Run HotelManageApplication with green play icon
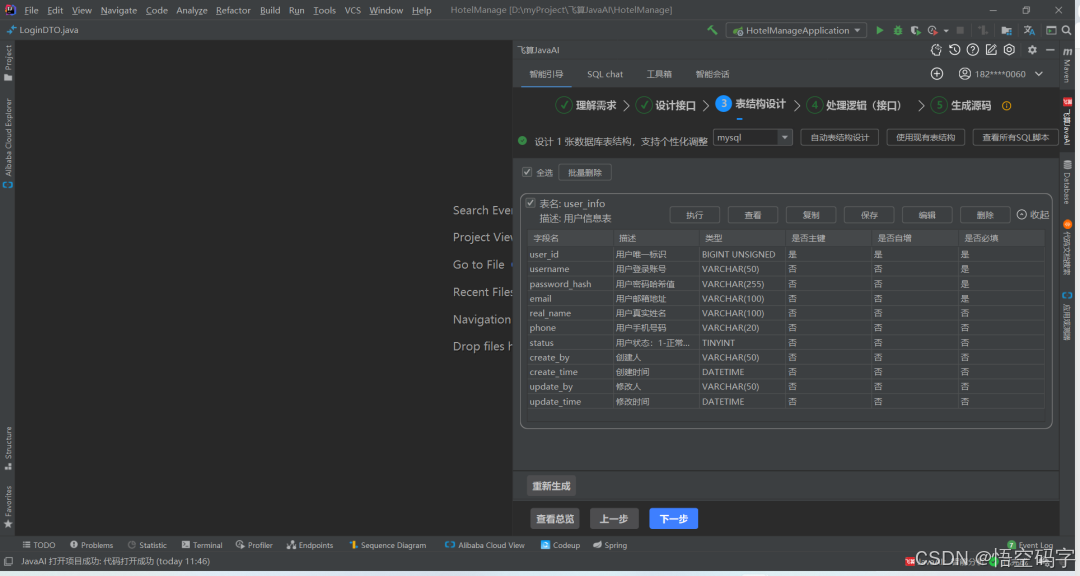 (880, 30)
